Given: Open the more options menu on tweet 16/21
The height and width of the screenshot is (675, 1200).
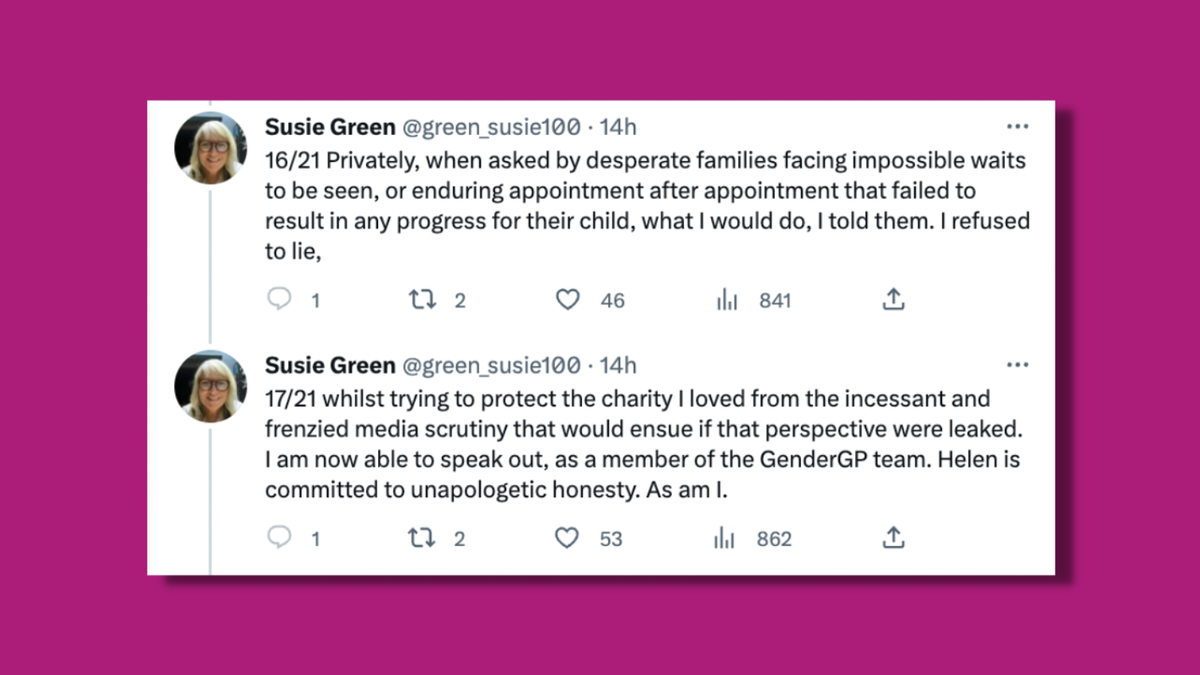Looking at the screenshot, I should click(x=1018, y=125).
